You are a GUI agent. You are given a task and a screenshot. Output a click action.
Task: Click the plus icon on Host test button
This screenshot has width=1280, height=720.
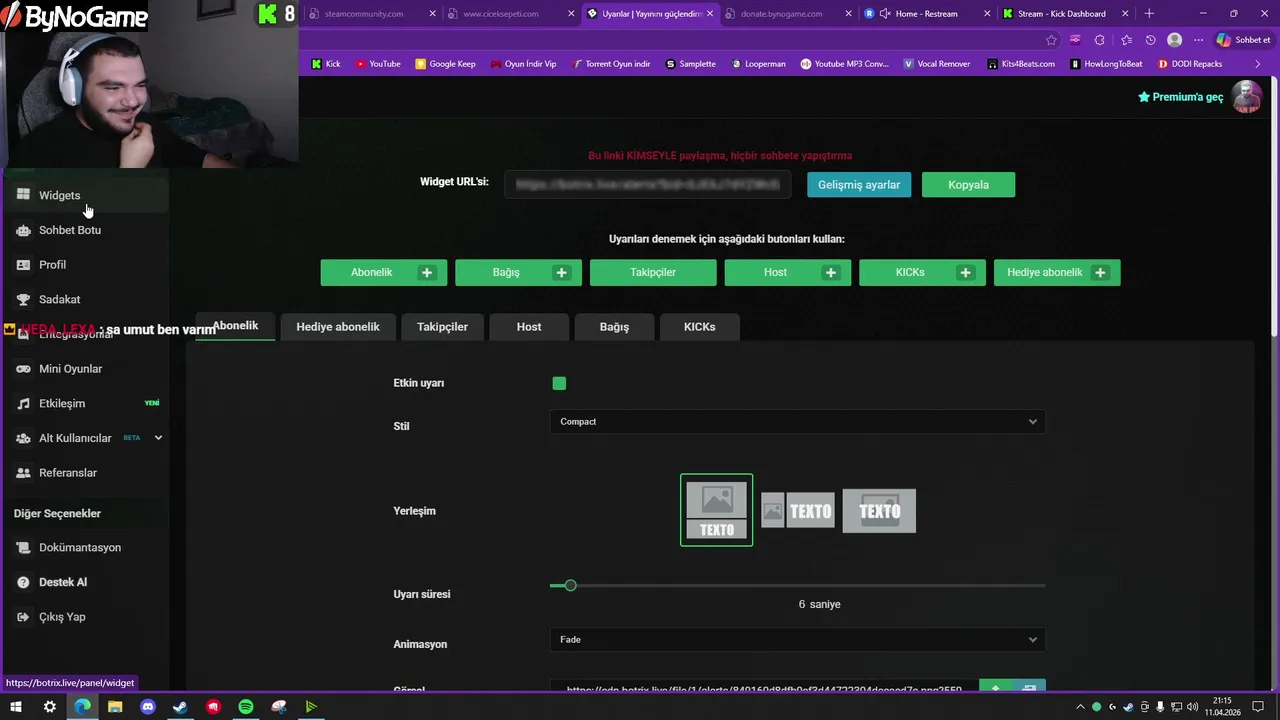[x=830, y=272]
